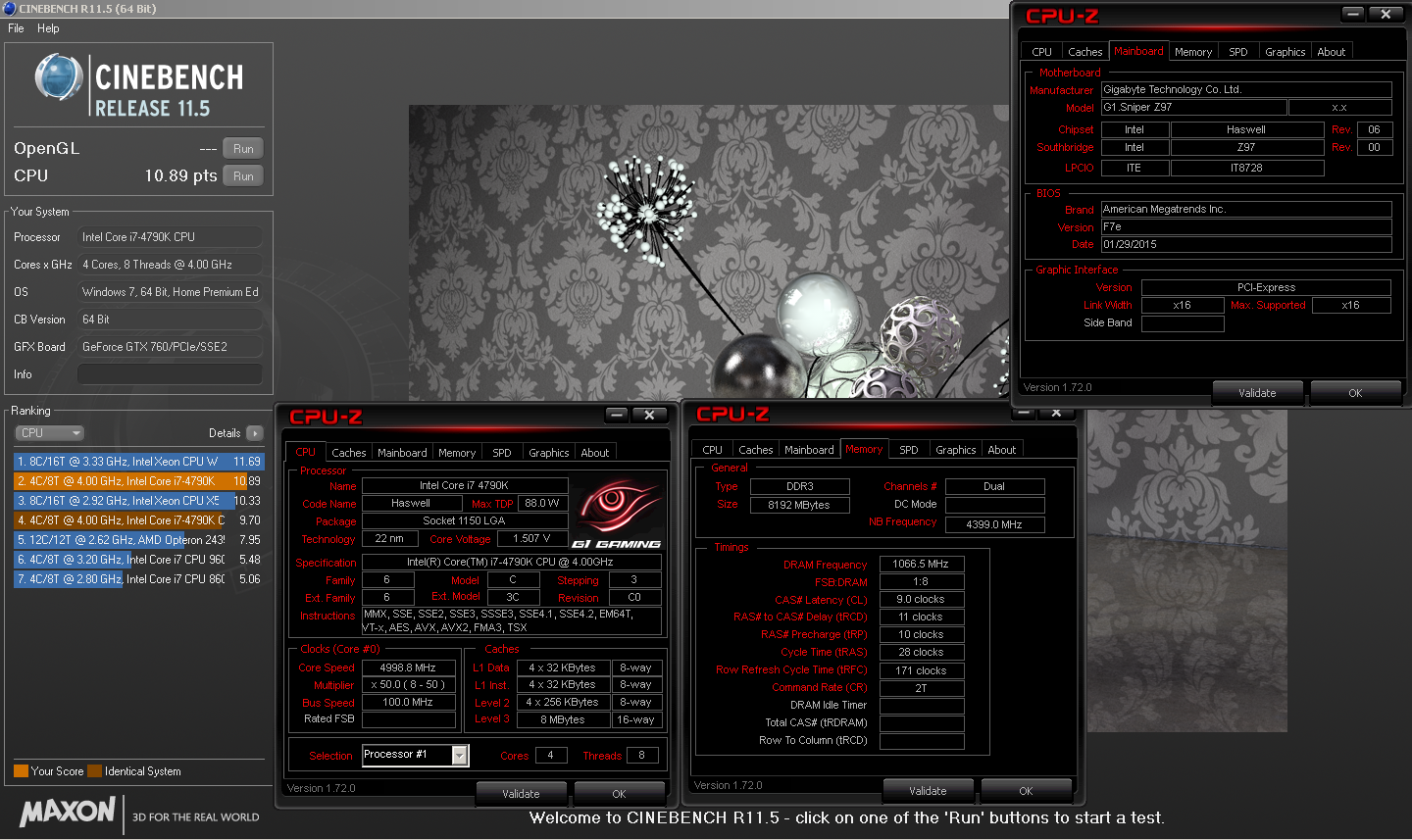The image size is (1412, 840).
Task: Switch to Memory tab in Mainboard window
Action: (1193, 52)
